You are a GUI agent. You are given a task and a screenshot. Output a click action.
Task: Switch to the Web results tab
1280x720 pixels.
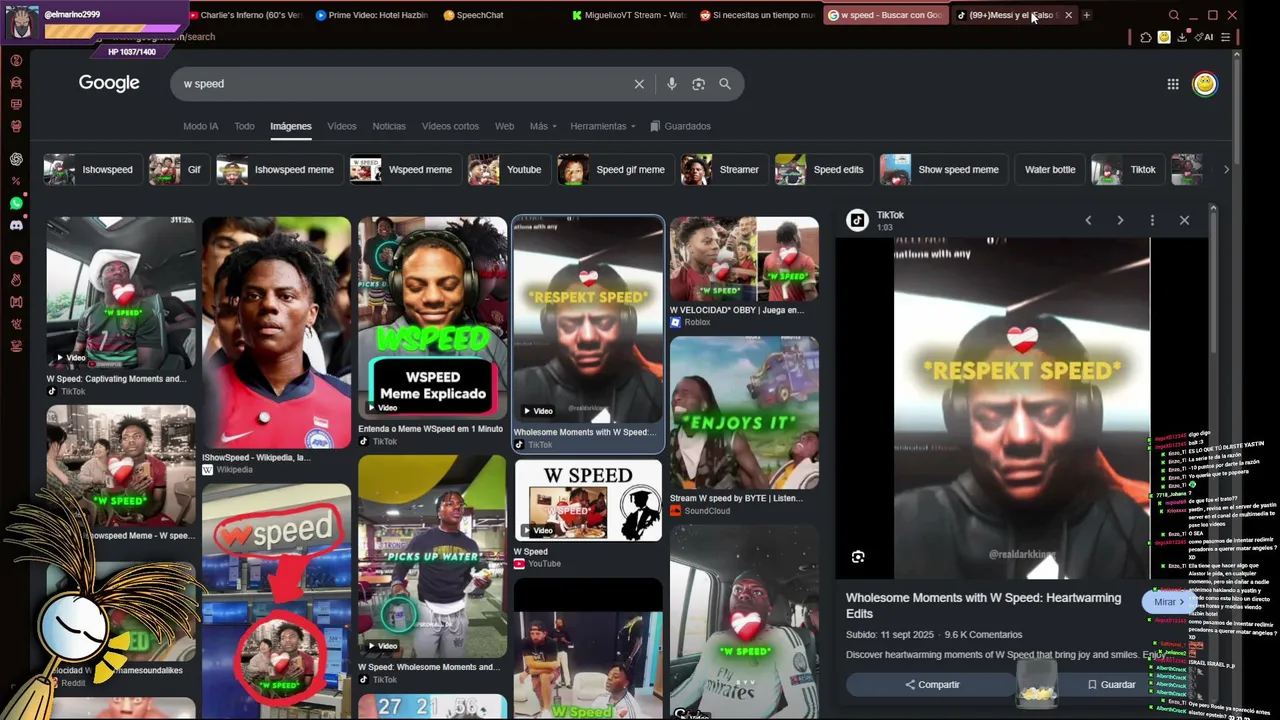click(504, 126)
